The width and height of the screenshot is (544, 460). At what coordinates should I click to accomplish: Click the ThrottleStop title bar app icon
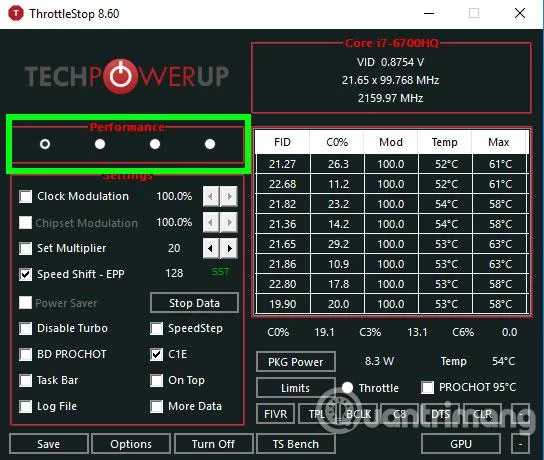[16, 14]
